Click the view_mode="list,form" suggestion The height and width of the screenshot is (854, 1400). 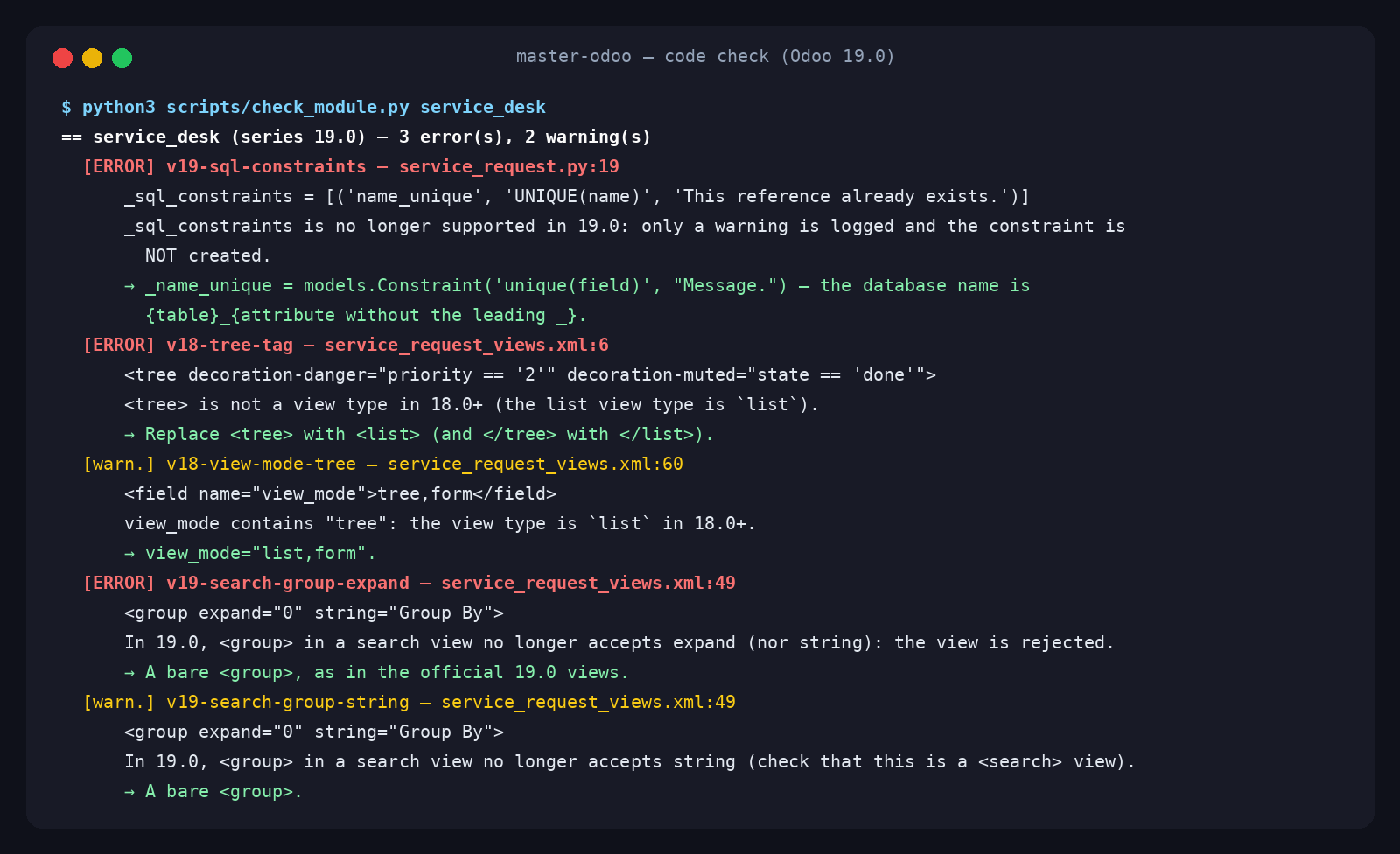[250, 554]
